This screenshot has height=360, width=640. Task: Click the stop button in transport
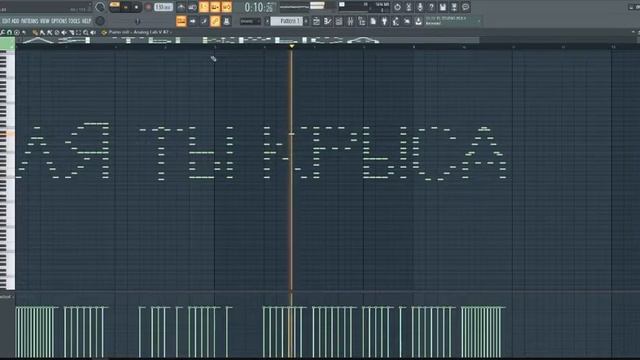coord(136,7)
